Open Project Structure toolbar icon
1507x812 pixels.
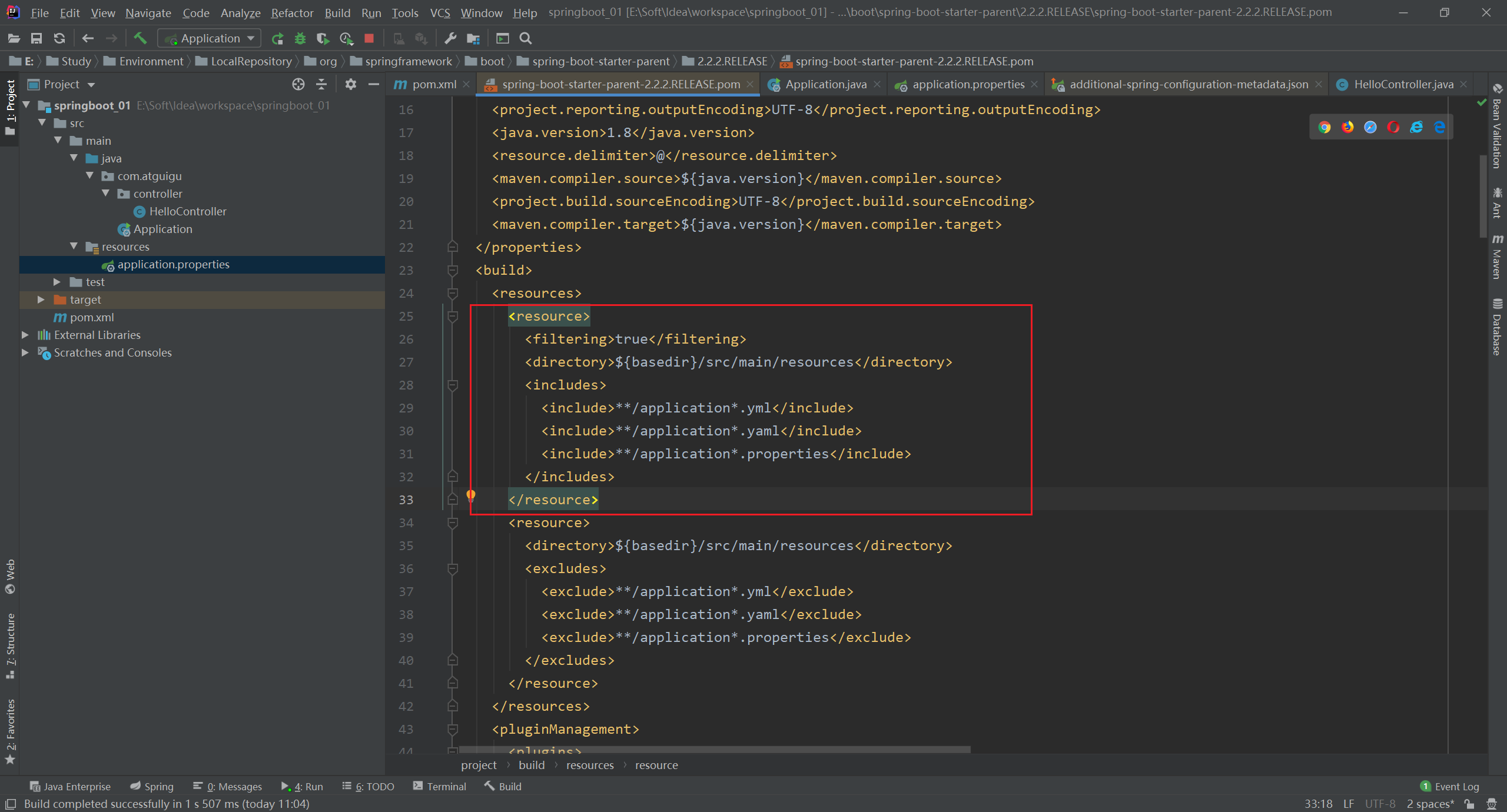coord(473,38)
